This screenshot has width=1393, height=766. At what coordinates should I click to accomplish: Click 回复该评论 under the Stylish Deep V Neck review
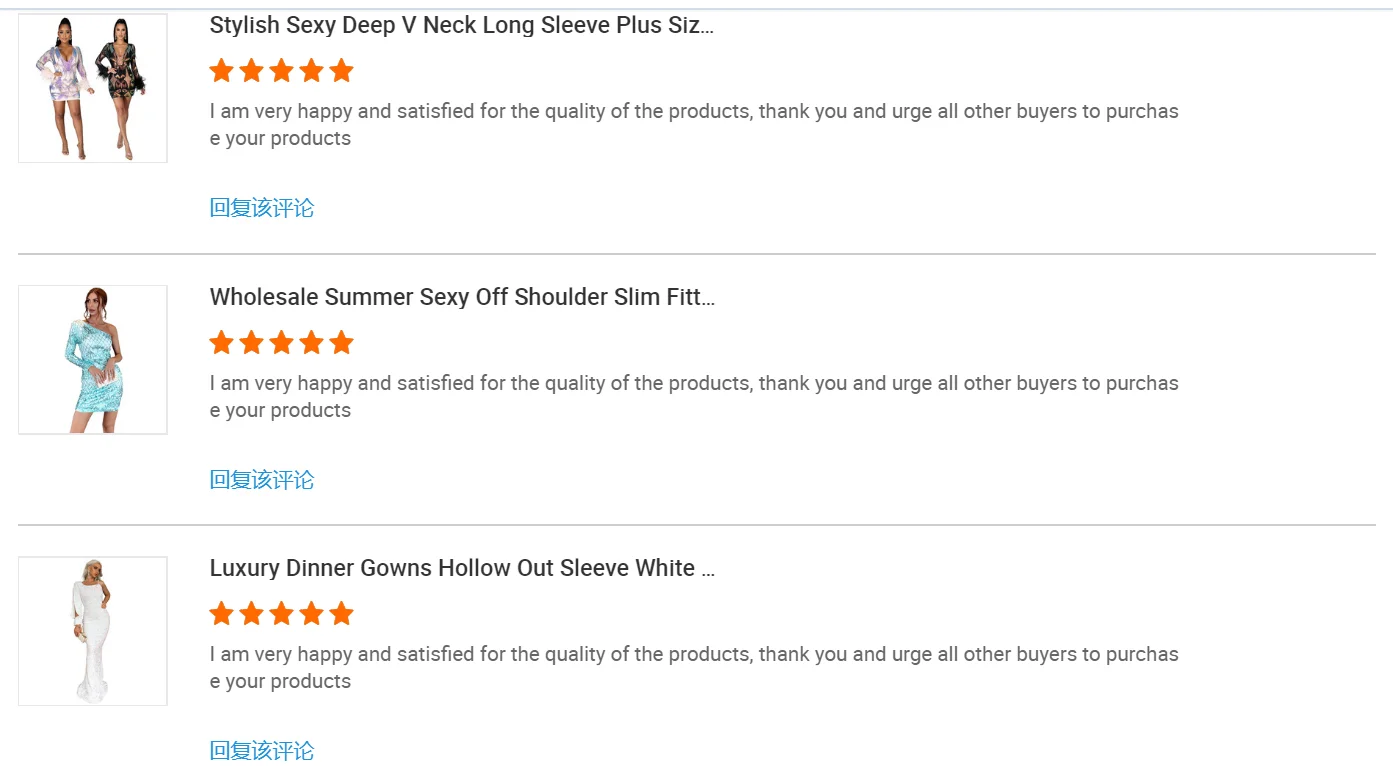click(262, 208)
